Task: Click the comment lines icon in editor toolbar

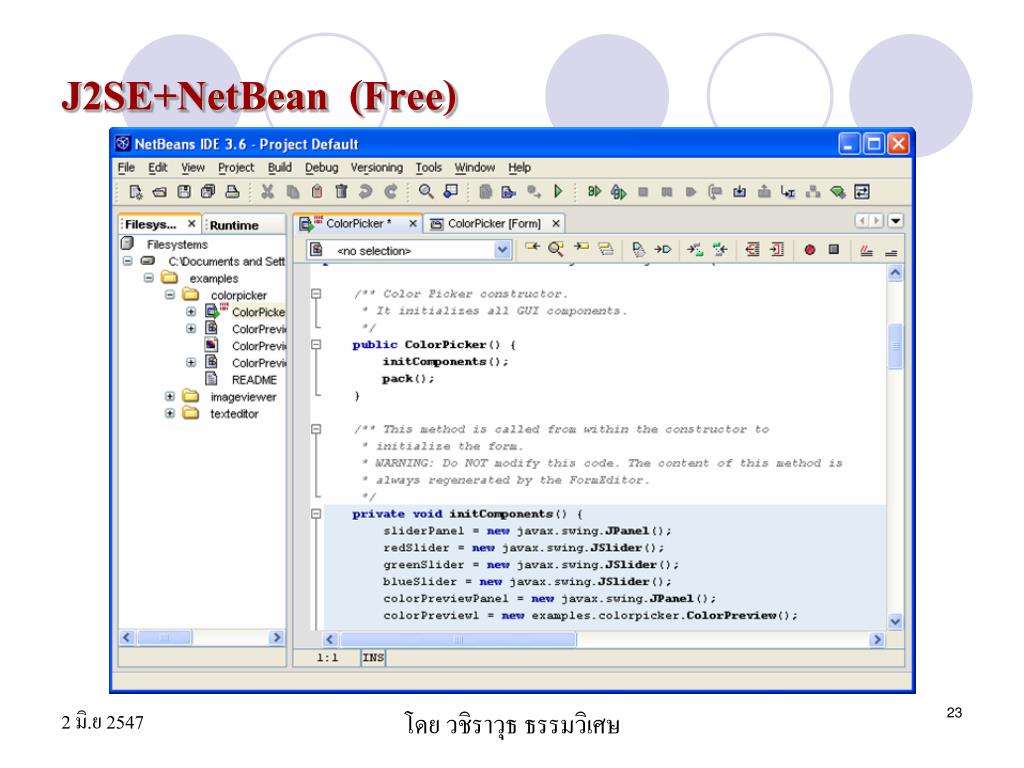Action: 867,249
